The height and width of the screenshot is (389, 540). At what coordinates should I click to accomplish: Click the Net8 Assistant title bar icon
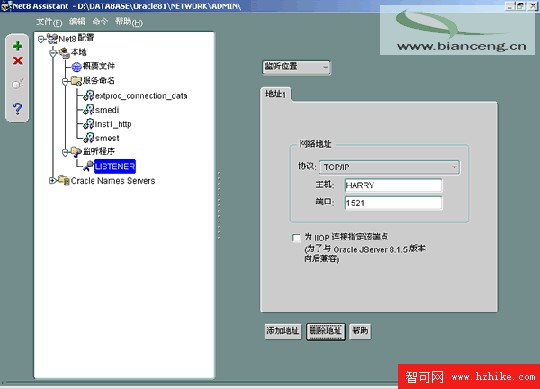(x=6, y=6)
